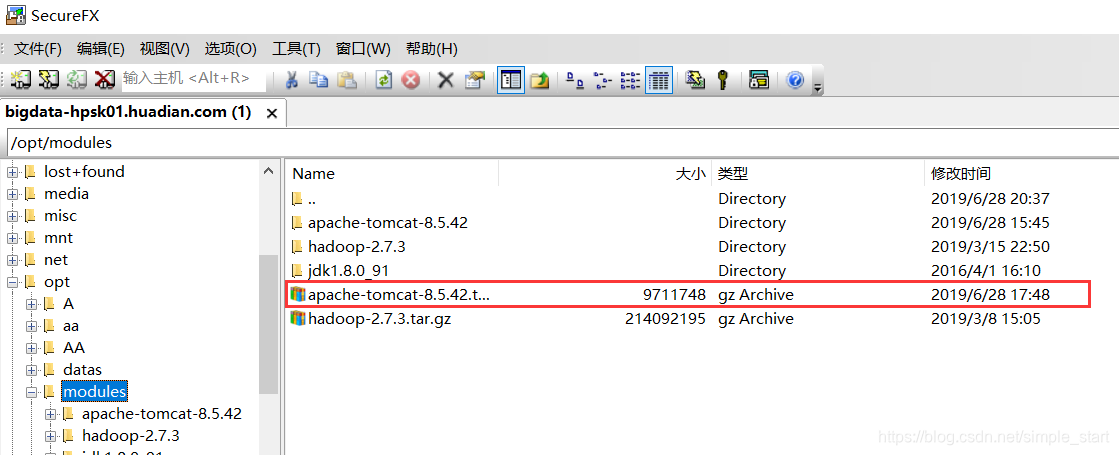Expand the mnt tree node
Image resolution: width=1119 pixels, height=455 pixels.
(x=13, y=238)
